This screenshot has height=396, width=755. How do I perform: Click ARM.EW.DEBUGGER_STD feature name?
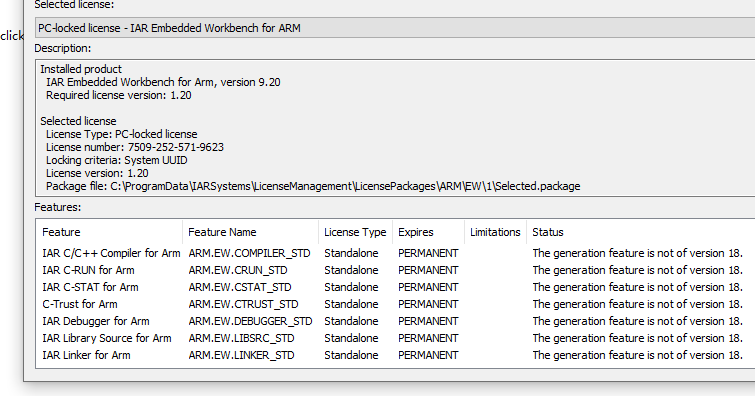250,321
